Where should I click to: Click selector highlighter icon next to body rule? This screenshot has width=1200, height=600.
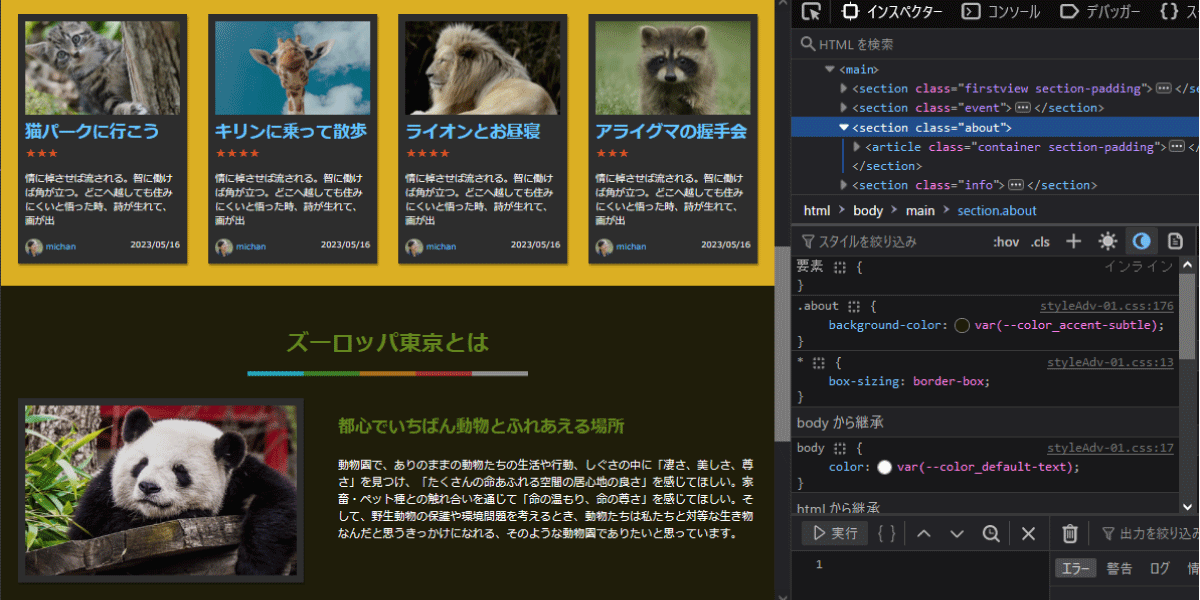click(840, 448)
